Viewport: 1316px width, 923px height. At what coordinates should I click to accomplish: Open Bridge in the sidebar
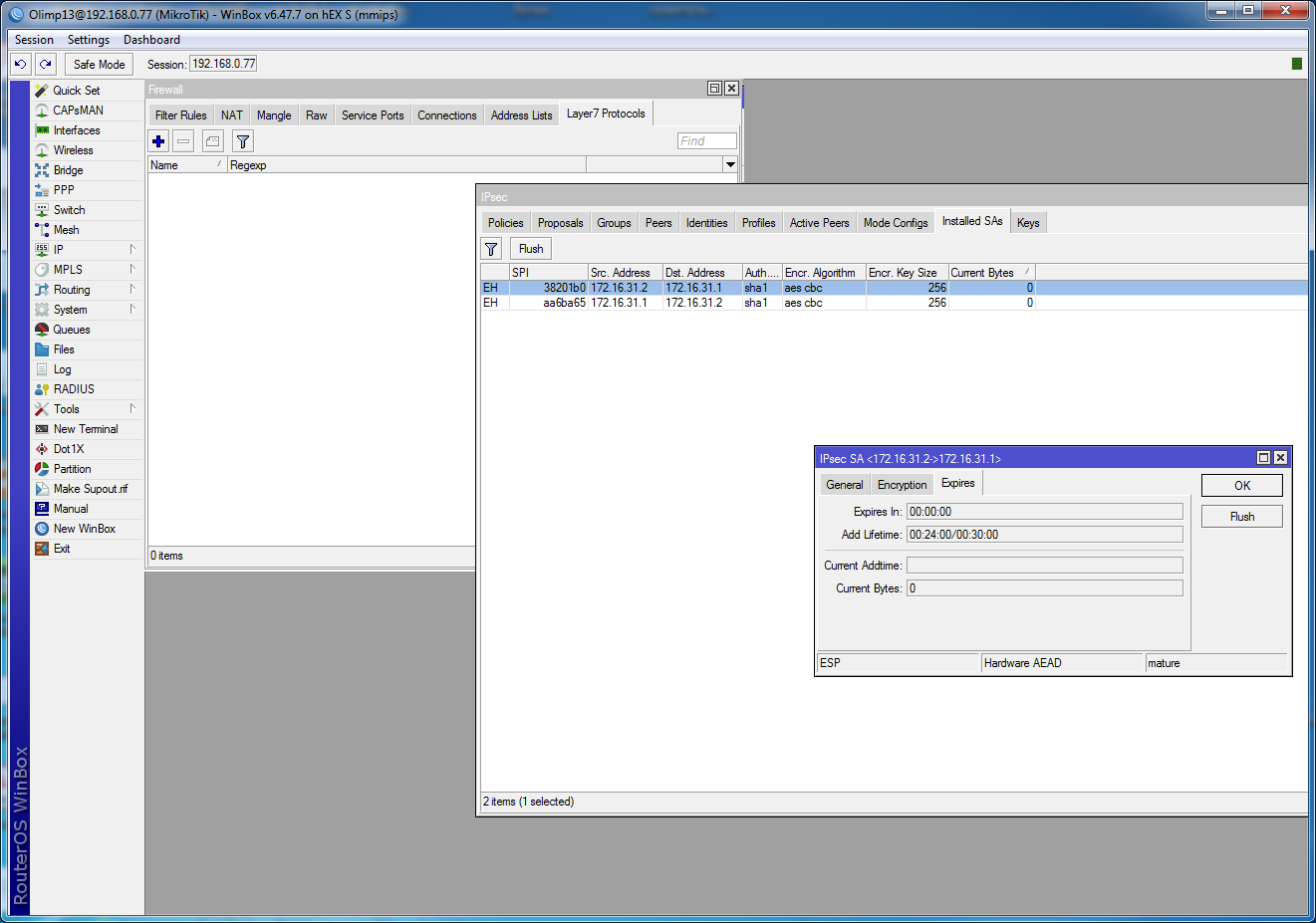(x=68, y=170)
